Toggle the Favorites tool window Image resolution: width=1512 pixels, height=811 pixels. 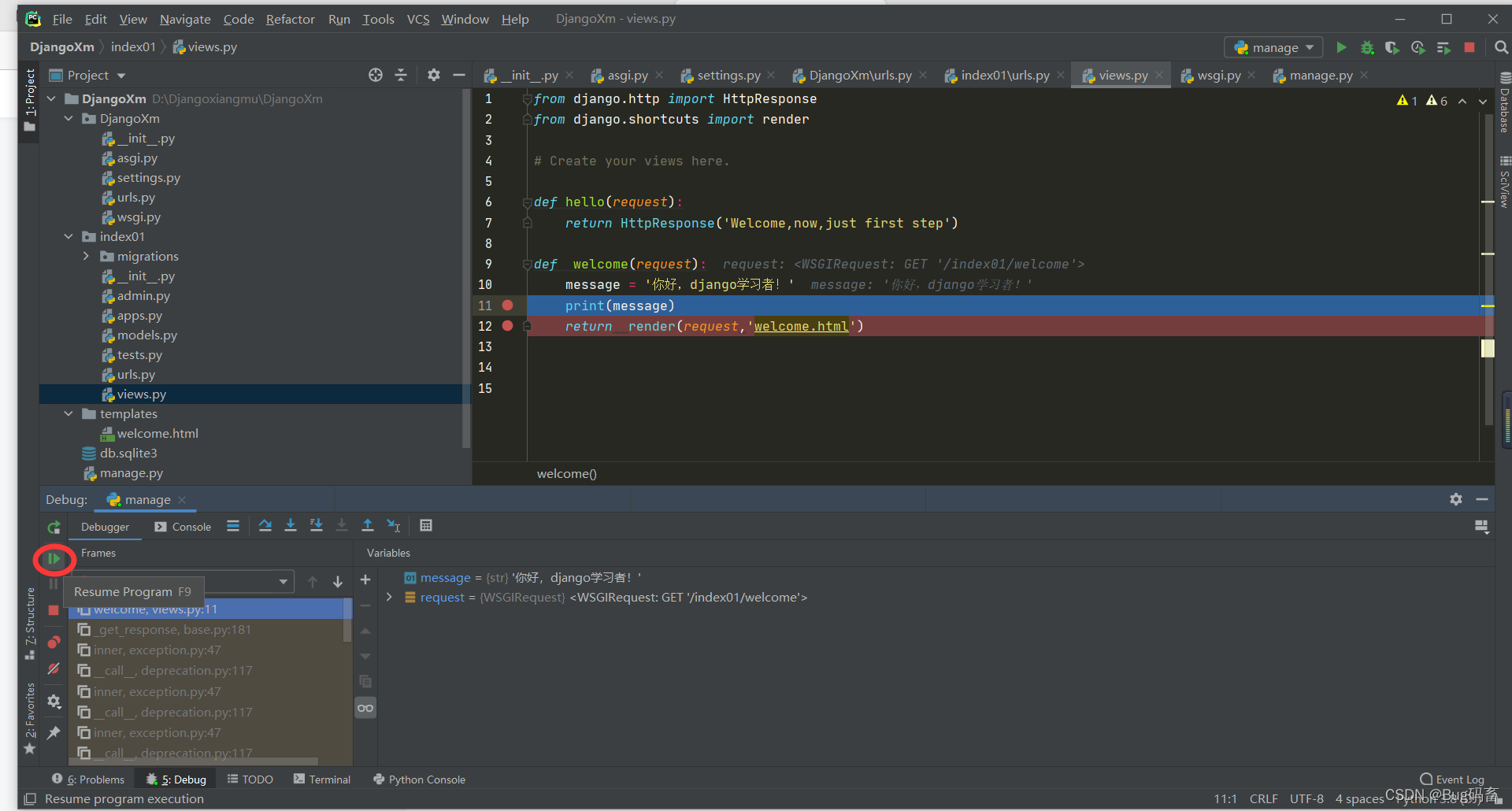(x=30, y=718)
